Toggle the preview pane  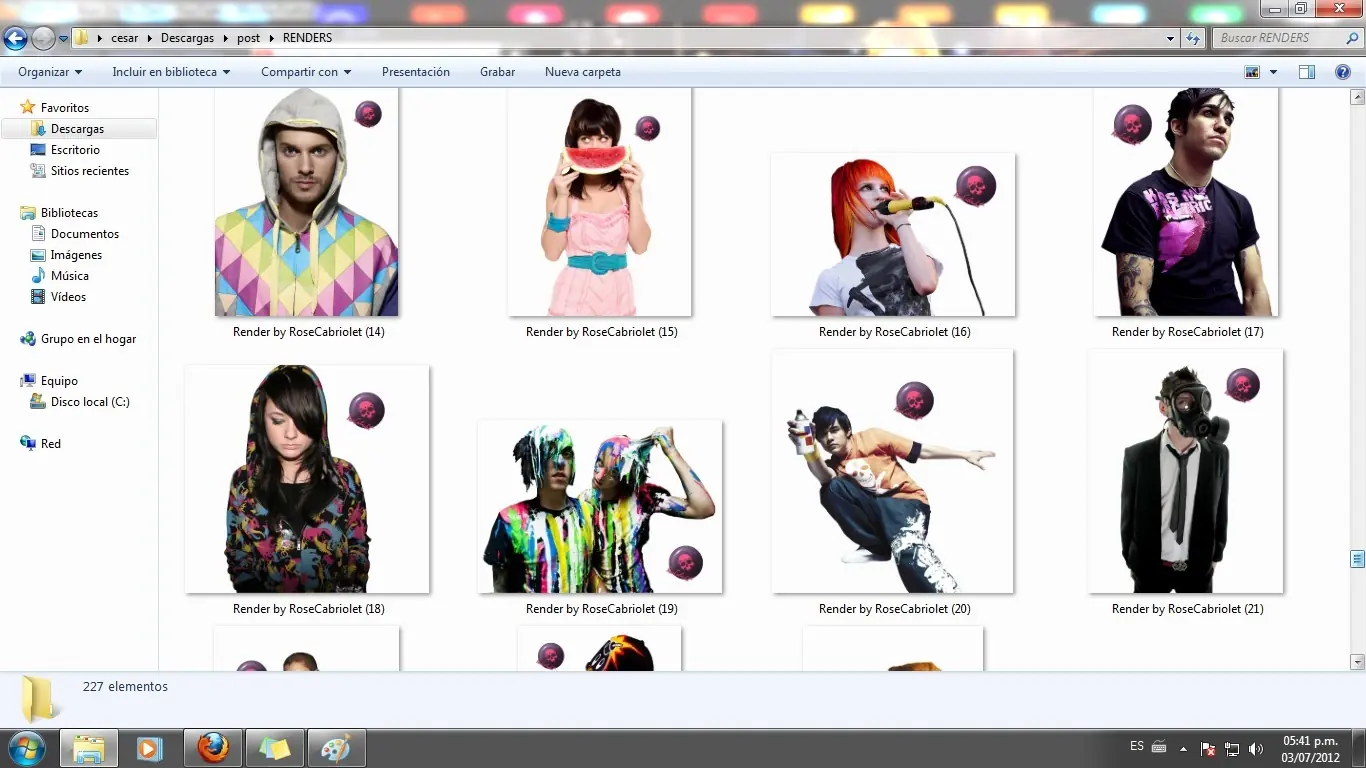(x=1306, y=72)
